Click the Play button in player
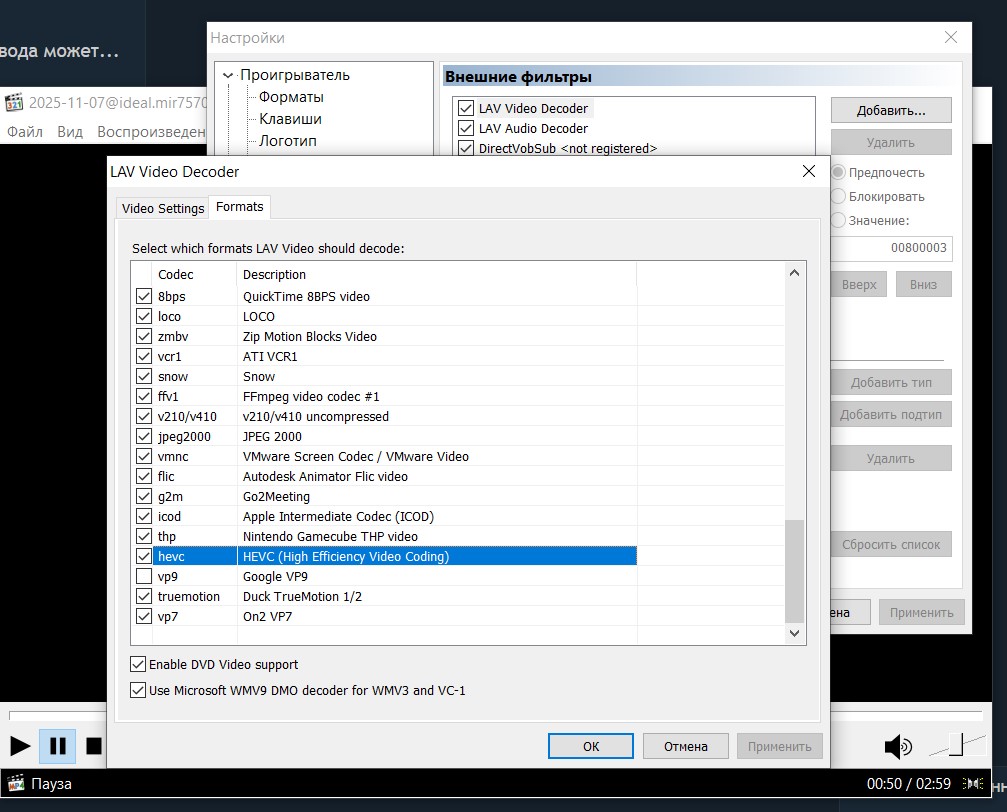Screen dimensions: 1007x812 [x=20, y=746]
